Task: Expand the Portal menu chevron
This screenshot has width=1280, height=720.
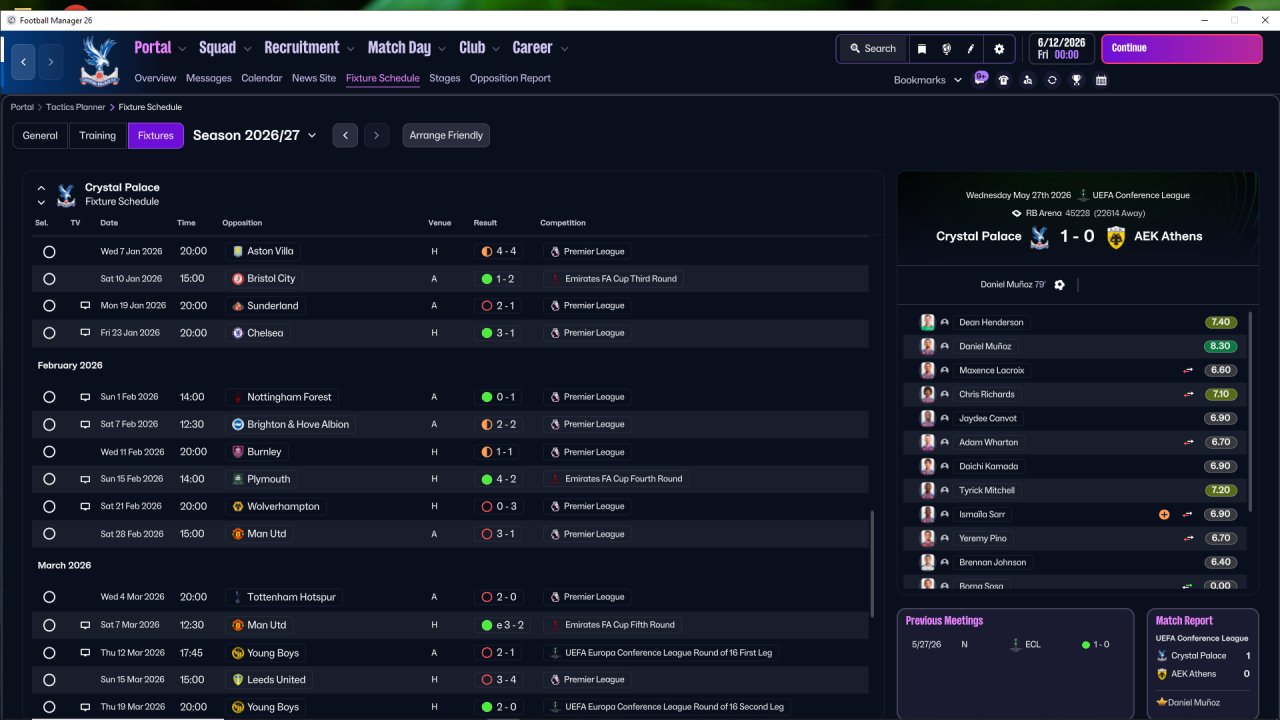Action: [181, 48]
